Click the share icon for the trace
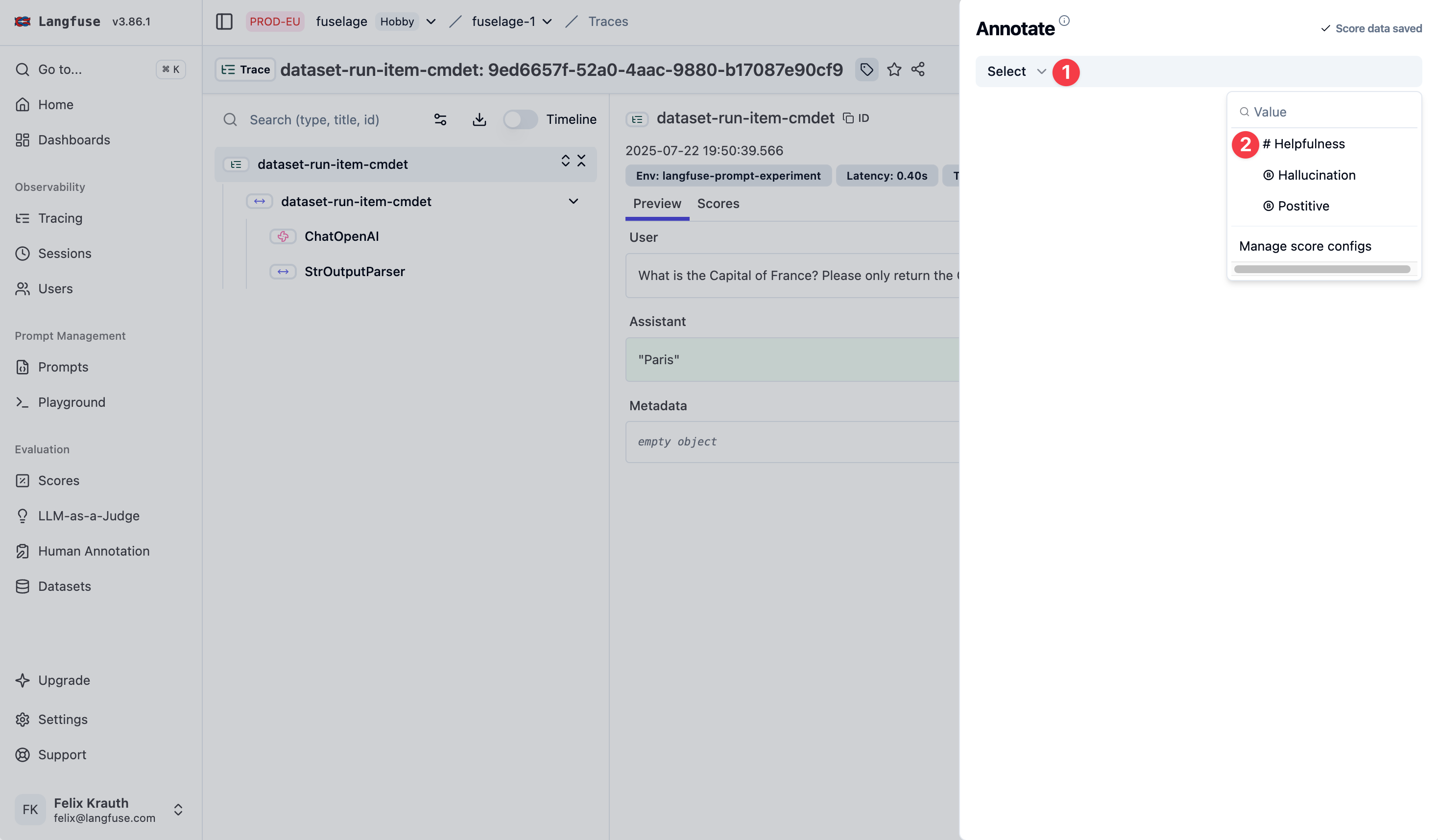1438x840 pixels. [917, 70]
